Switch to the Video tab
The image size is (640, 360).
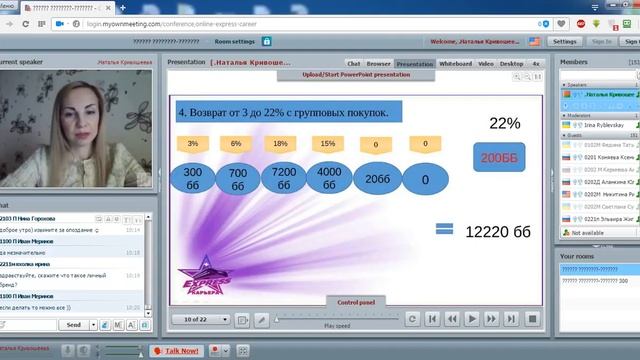click(x=486, y=64)
